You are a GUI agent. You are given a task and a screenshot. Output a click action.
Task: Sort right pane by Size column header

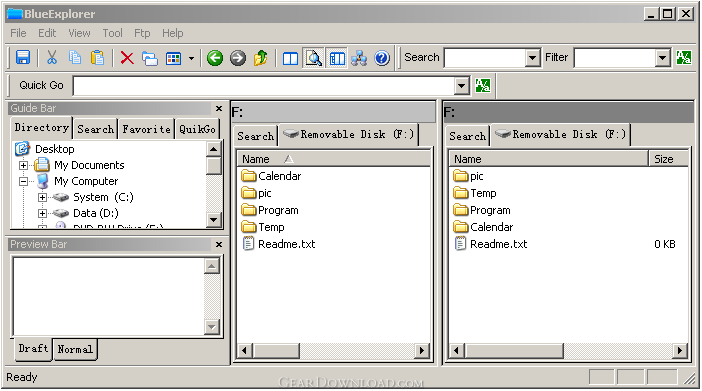click(x=668, y=159)
